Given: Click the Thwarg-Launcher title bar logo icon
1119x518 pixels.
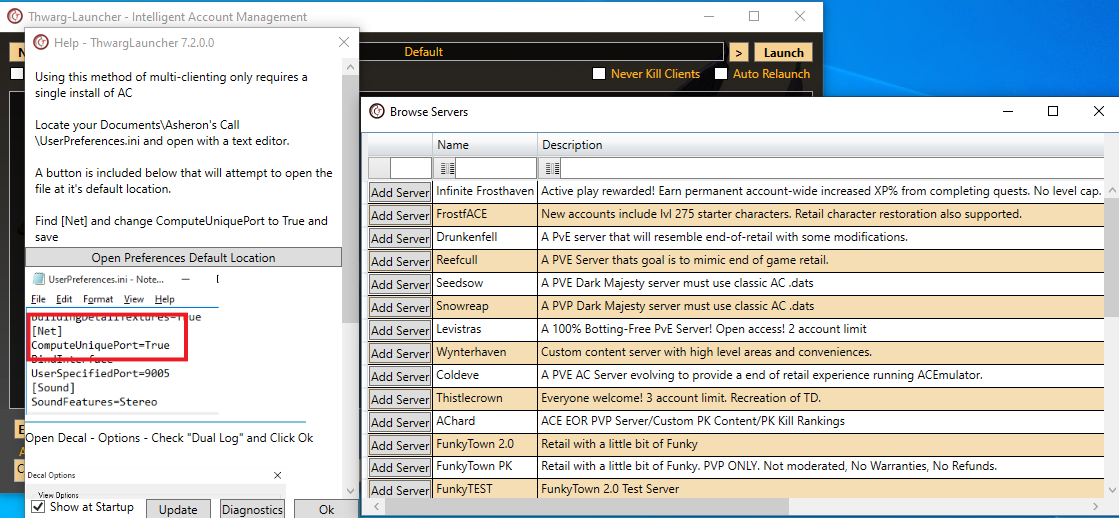Looking at the screenshot, I should (x=13, y=17).
